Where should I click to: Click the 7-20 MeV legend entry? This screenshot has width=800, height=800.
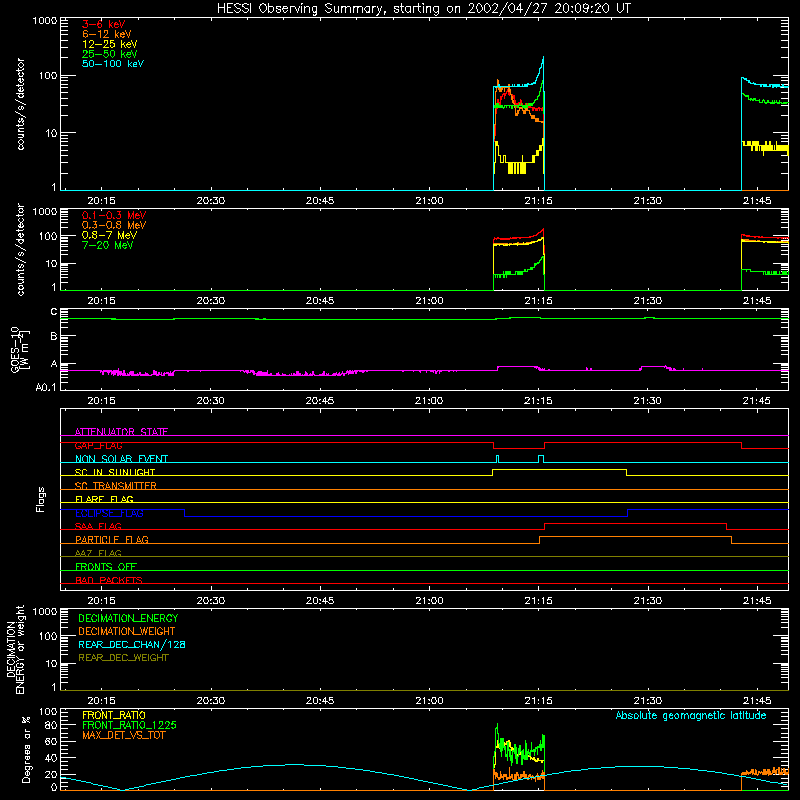[x=107, y=245]
